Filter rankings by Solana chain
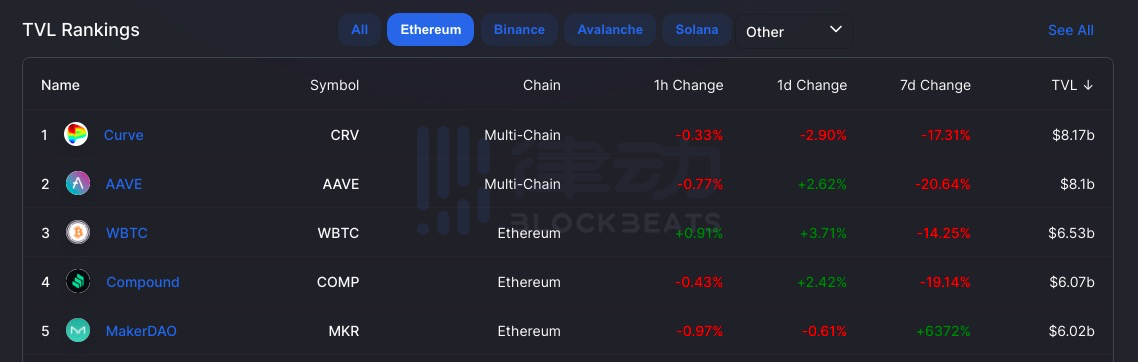The height and width of the screenshot is (362, 1138). pyautogui.click(x=697, y=30)
